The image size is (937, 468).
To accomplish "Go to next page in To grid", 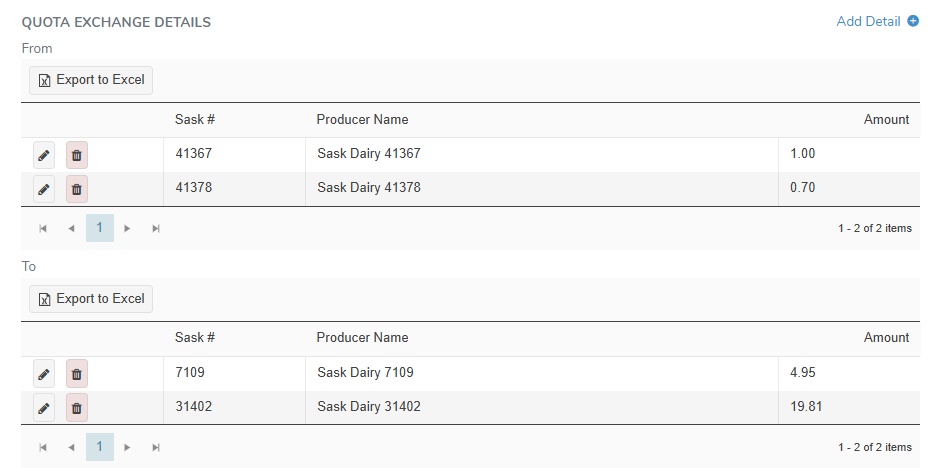I will [127, 447].
